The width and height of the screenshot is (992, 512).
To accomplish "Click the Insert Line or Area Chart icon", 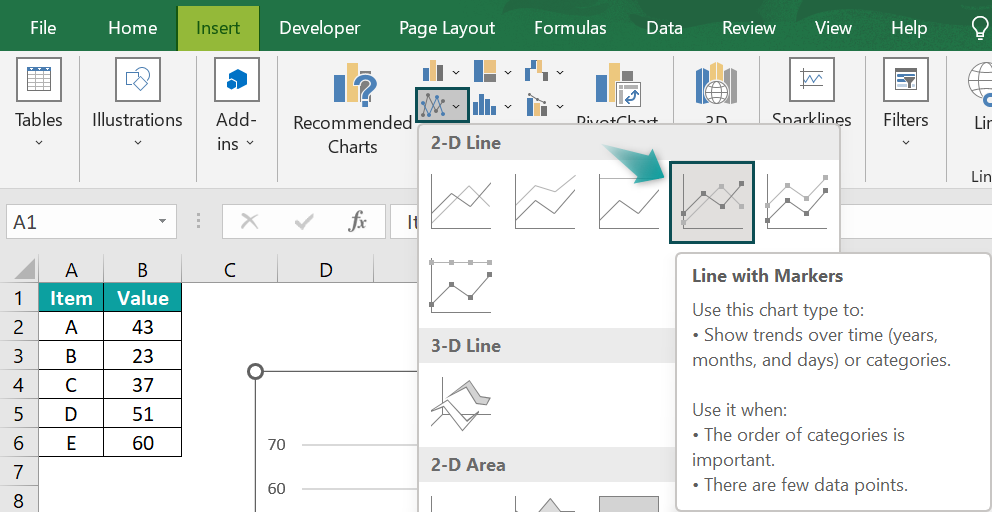I will click(432, 104).
